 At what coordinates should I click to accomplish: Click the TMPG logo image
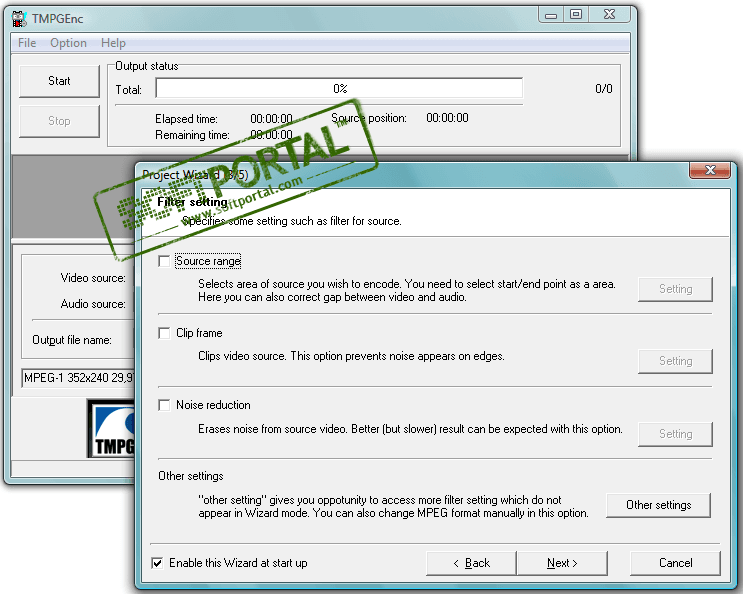pyautogui.click(x=111, y=429)
